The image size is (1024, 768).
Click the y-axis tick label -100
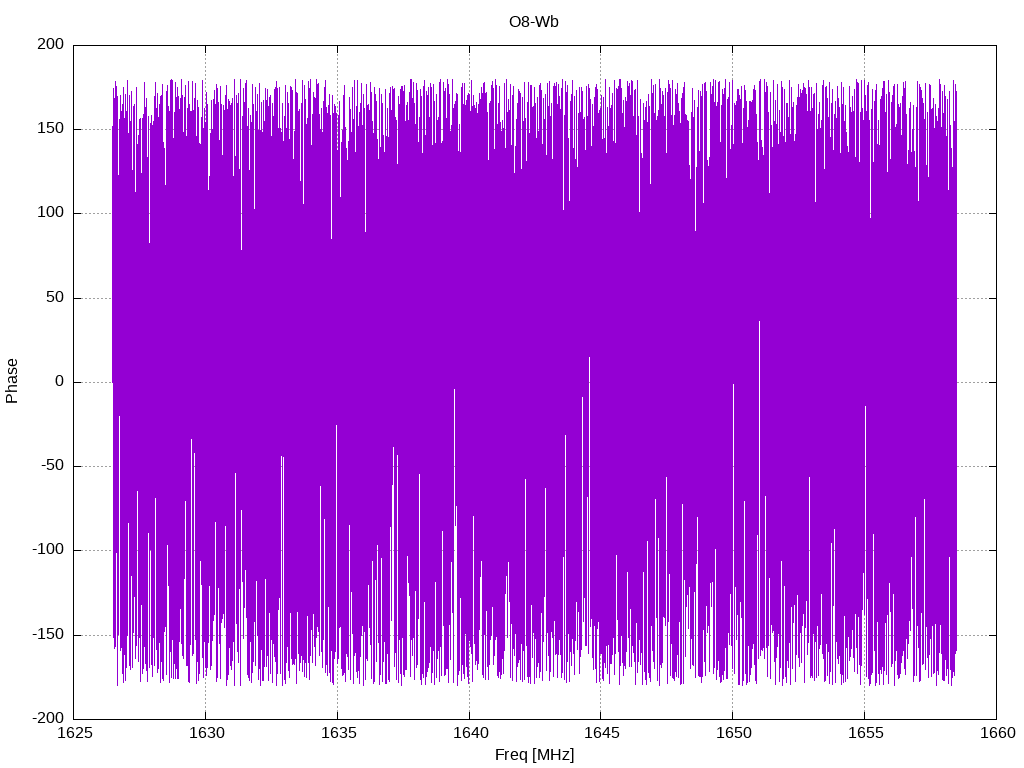click(x=48, y=550)
